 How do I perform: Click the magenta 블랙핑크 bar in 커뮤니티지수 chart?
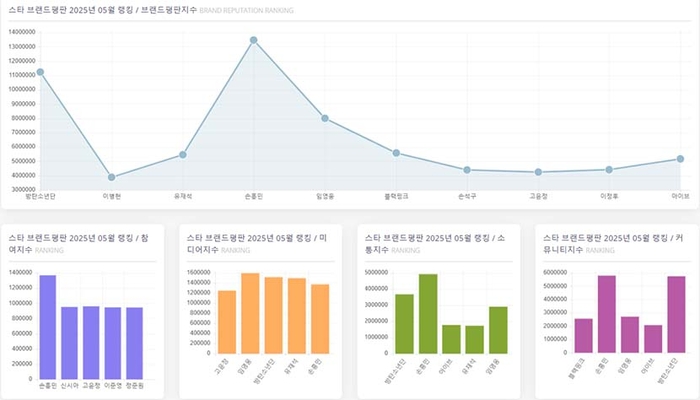pyautogui.click(x=583, y=336)
